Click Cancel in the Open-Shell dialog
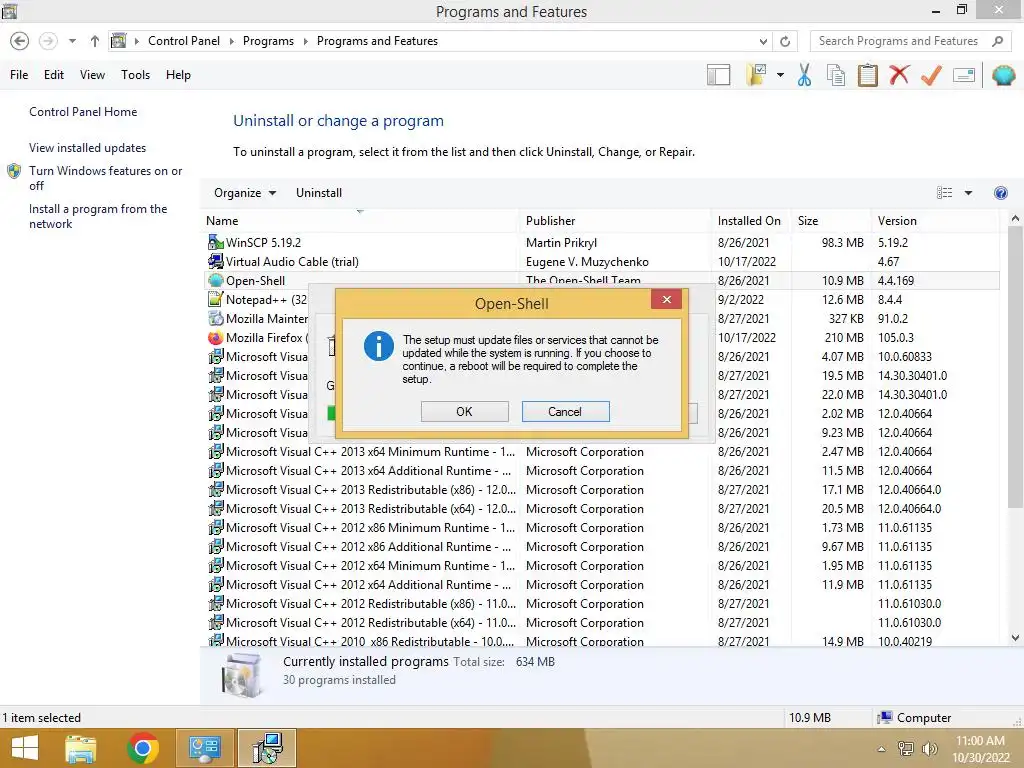 click(565, 411)
